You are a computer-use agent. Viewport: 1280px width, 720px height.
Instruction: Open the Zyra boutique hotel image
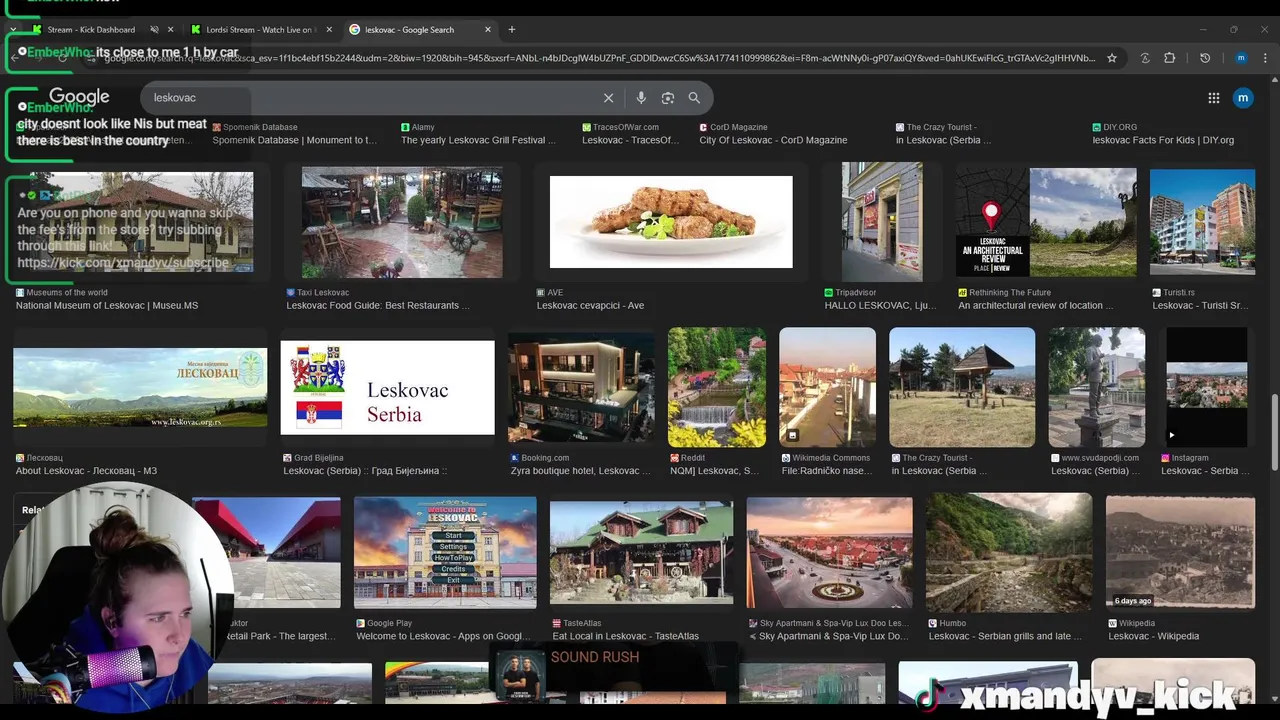coord(581,387)
